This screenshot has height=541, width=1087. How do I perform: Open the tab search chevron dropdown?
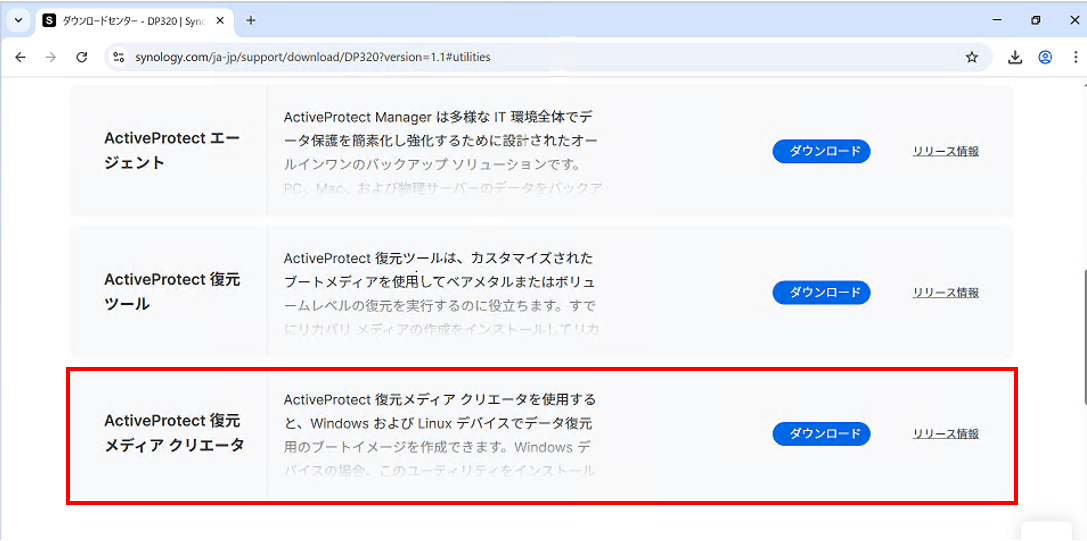pos(18,20)
